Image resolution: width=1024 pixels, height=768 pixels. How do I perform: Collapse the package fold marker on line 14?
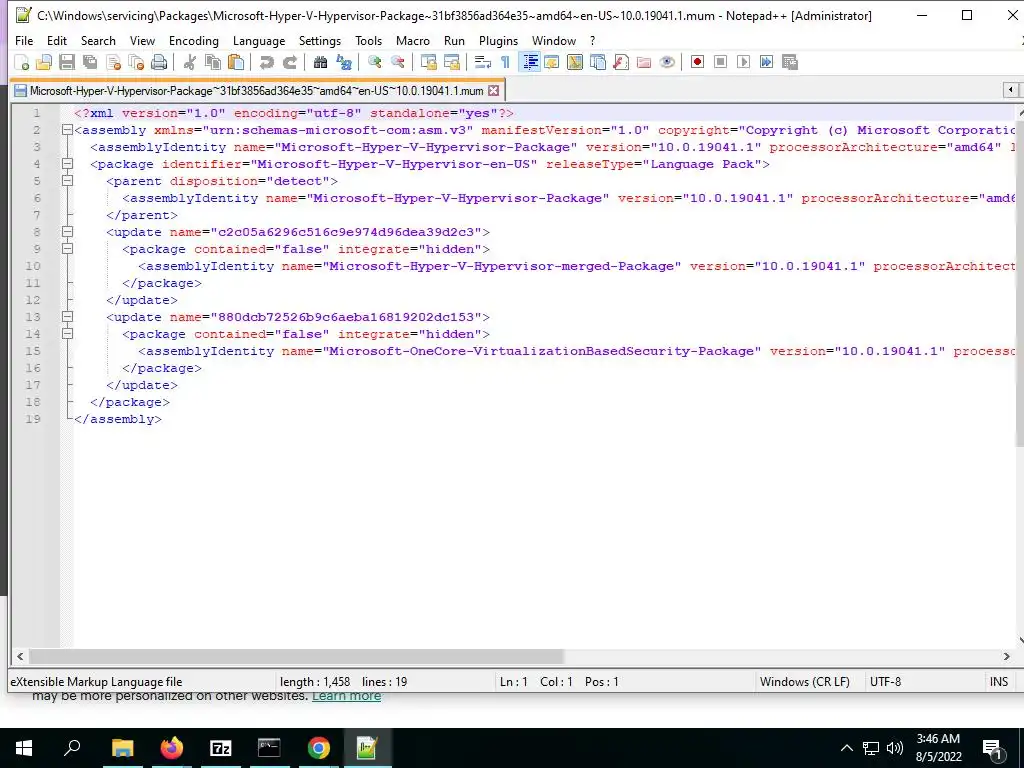coord(67,334)
